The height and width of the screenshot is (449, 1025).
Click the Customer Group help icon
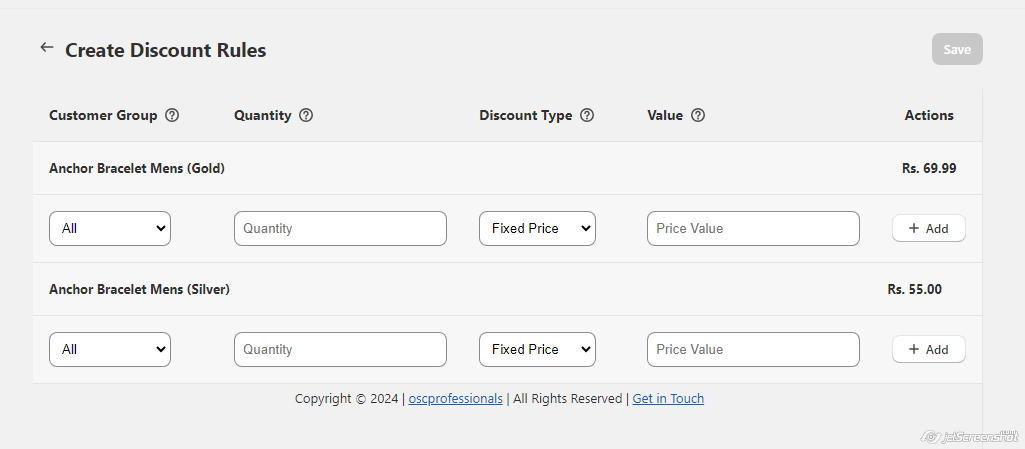(x=172, y=115)
